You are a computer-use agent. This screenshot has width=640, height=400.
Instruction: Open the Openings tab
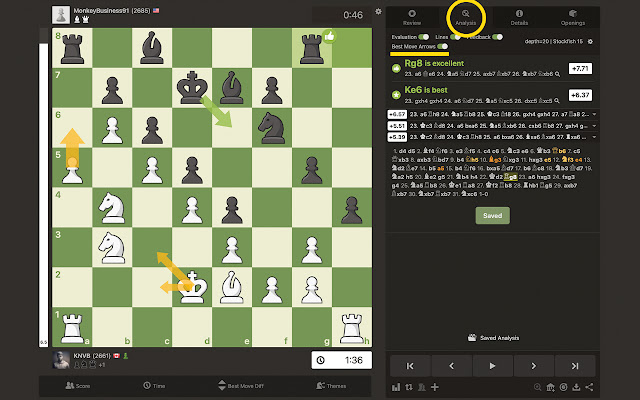coord(573,18)
